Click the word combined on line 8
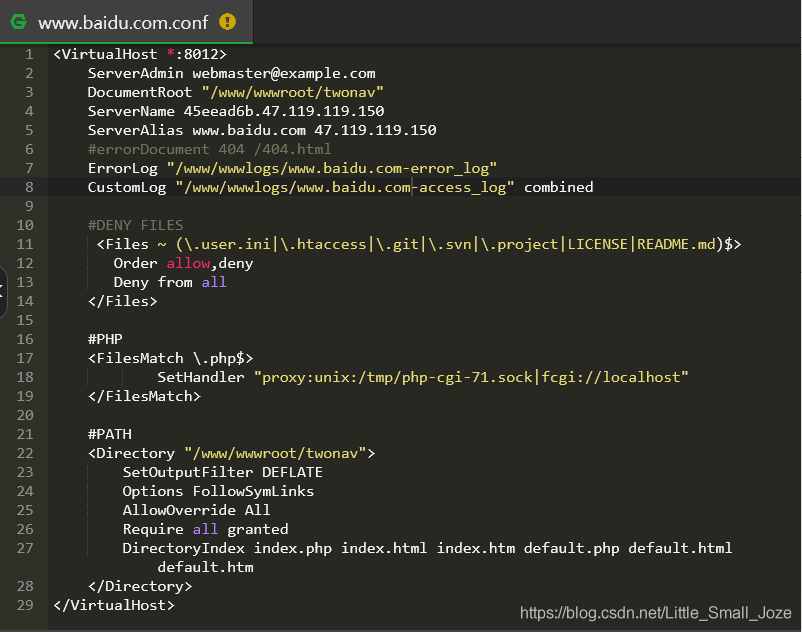 tap(559, 187)
